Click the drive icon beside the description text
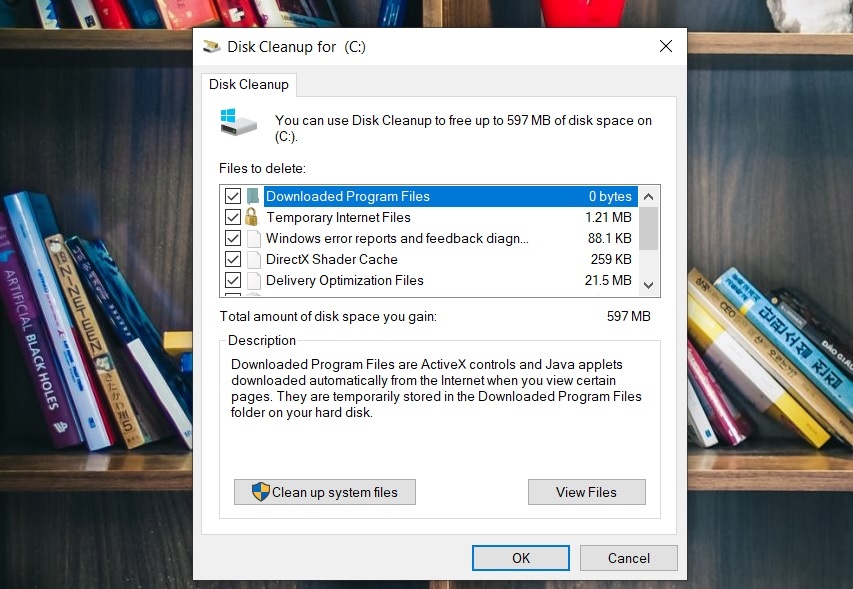This screenshot has height=589, width=853. click(238, 122)
